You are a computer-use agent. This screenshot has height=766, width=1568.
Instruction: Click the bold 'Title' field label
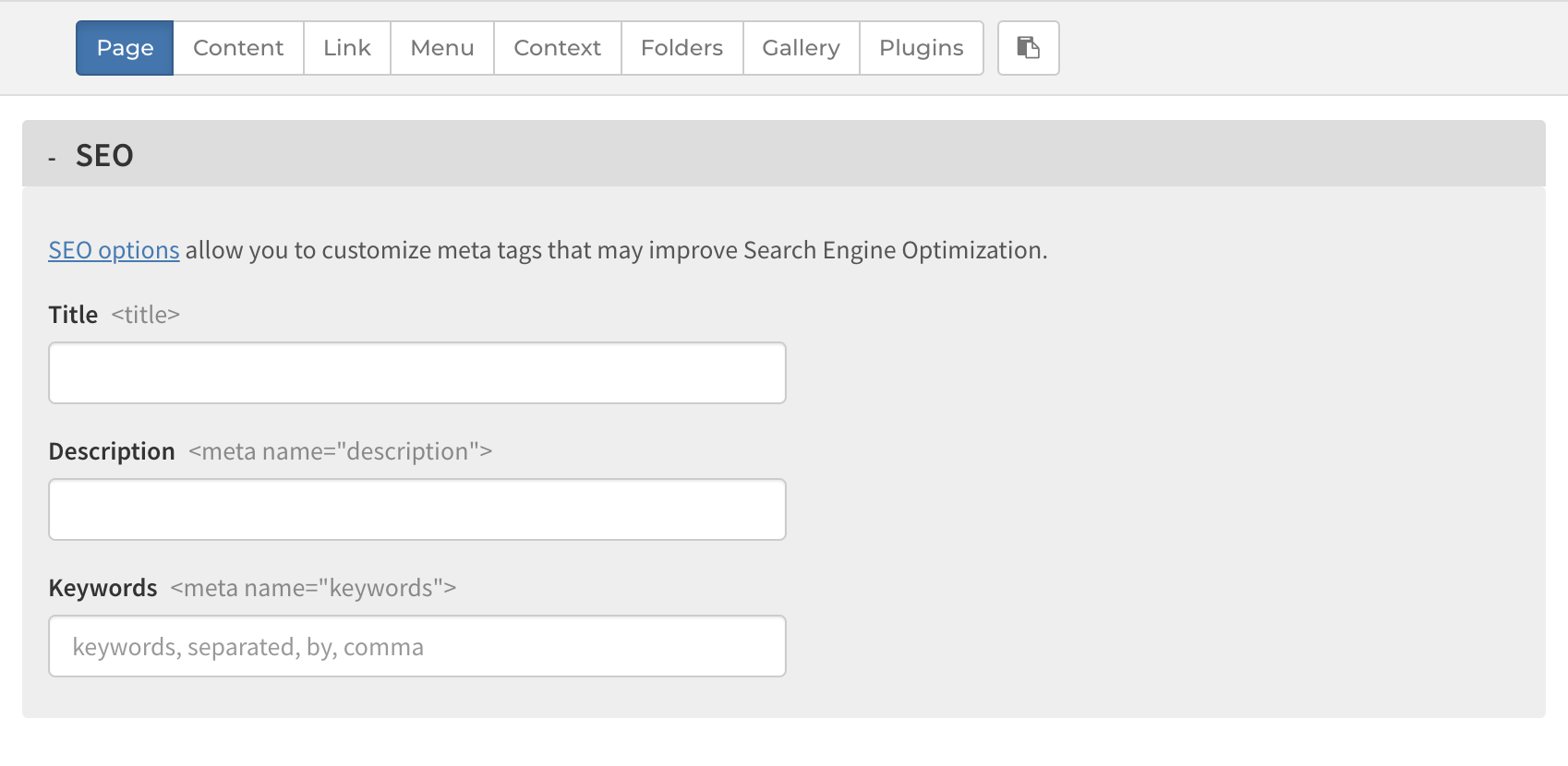tap(73, 315)
